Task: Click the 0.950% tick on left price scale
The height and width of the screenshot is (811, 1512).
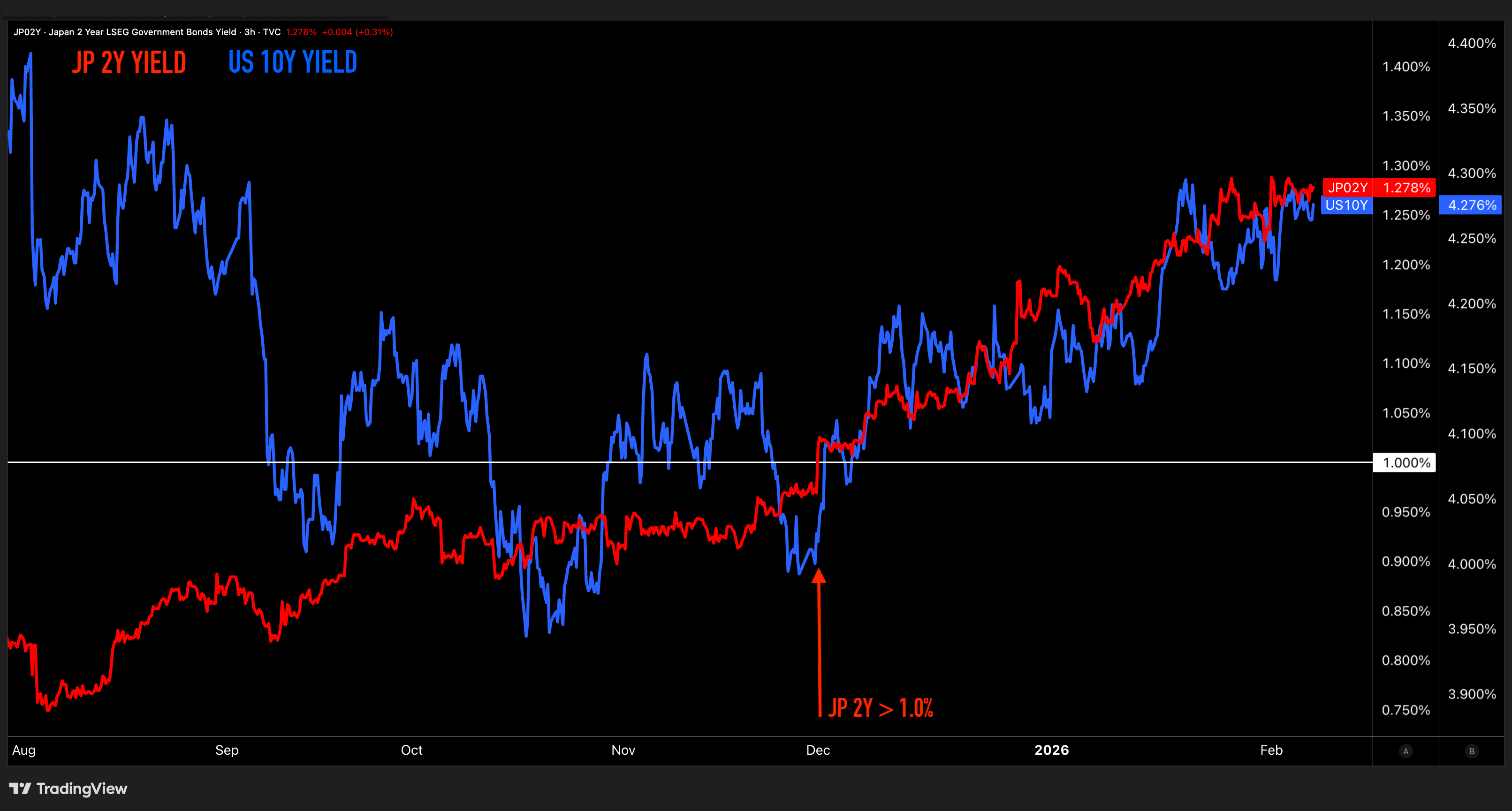Action: [x=1406, y=512]
